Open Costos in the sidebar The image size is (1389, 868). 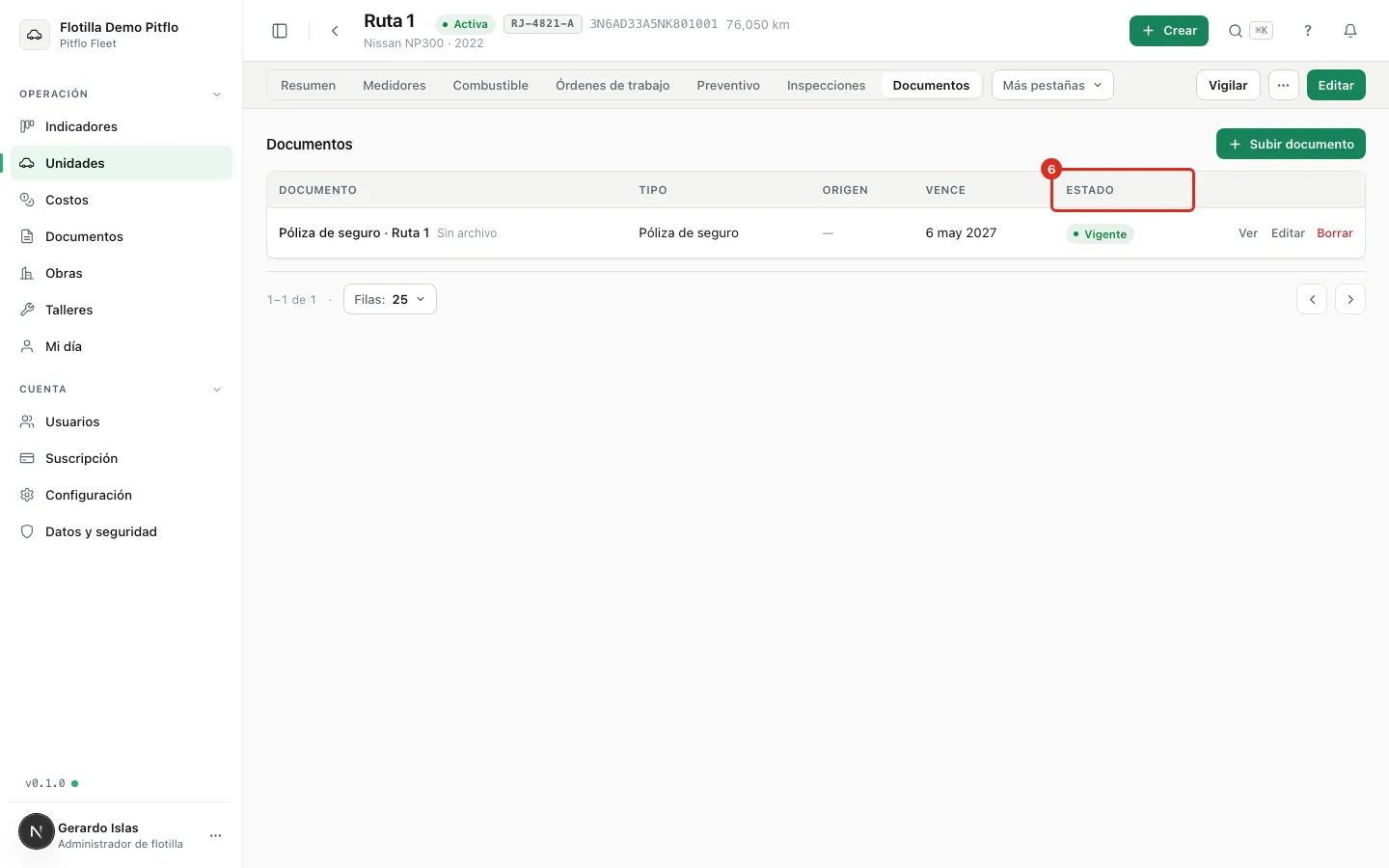[122, 200]
